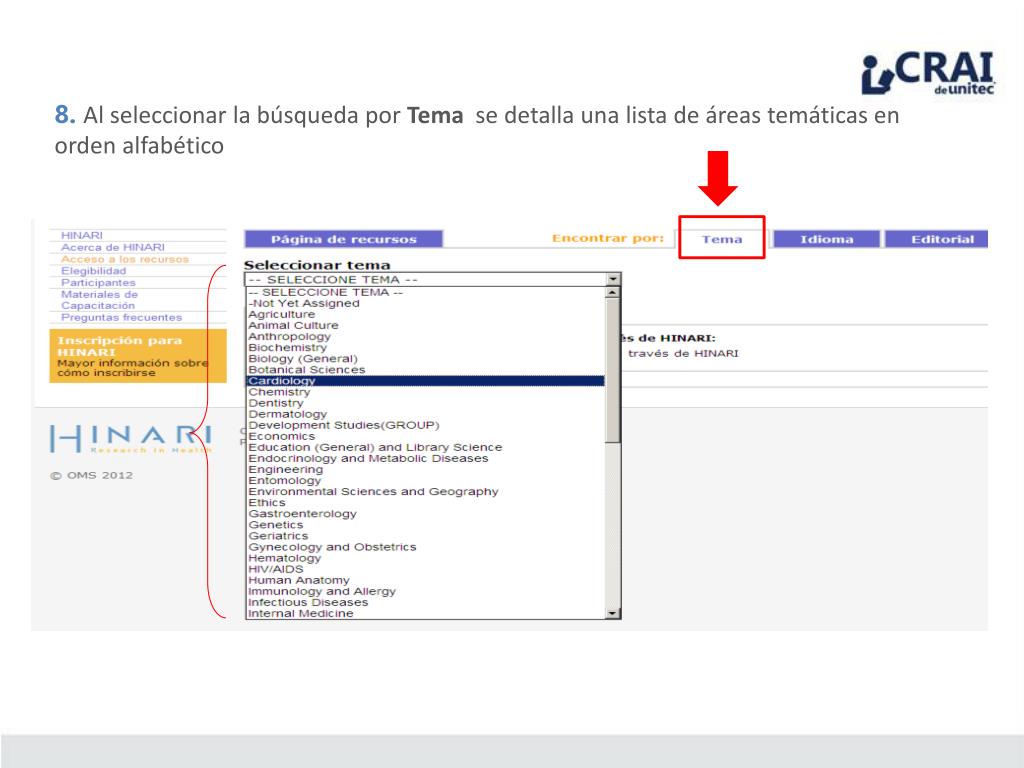
Task: Open Preguntas frecuentes link
Action: (x=121, y=317)
